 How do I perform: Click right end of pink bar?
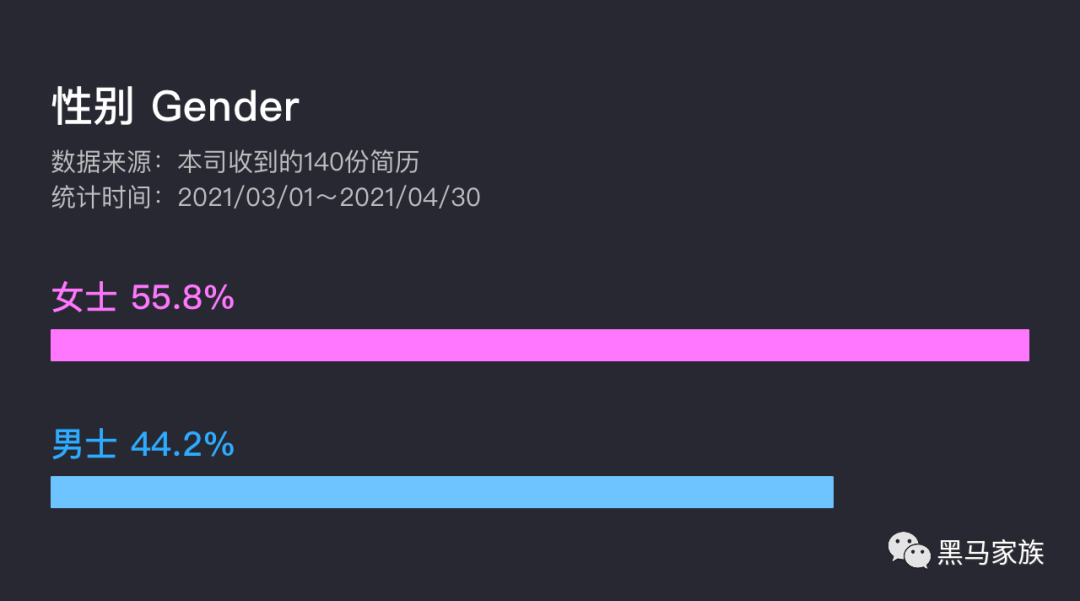[x=1023, y=345]
